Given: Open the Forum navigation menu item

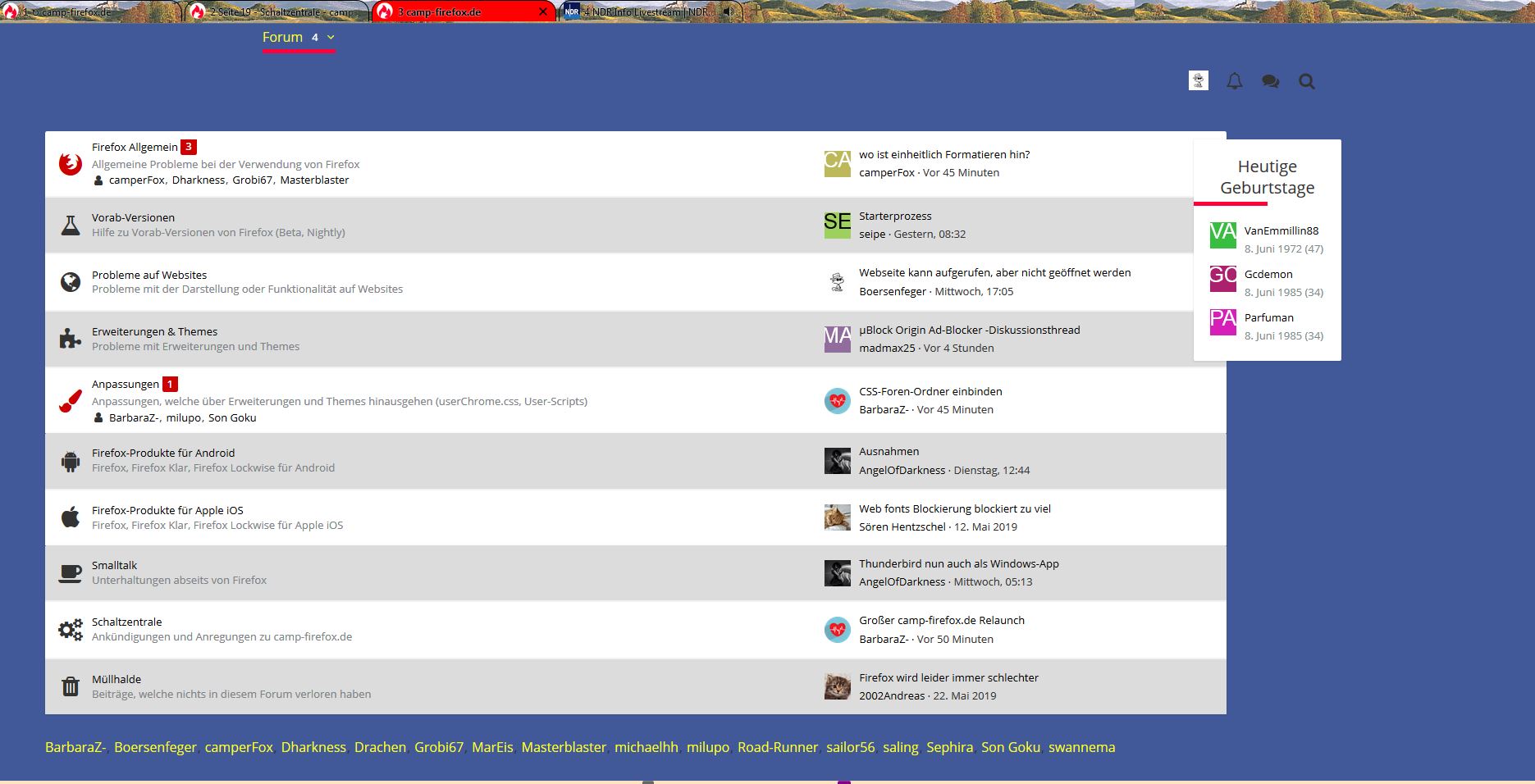Looking at the screenshot, I should [x=282, y=37].
